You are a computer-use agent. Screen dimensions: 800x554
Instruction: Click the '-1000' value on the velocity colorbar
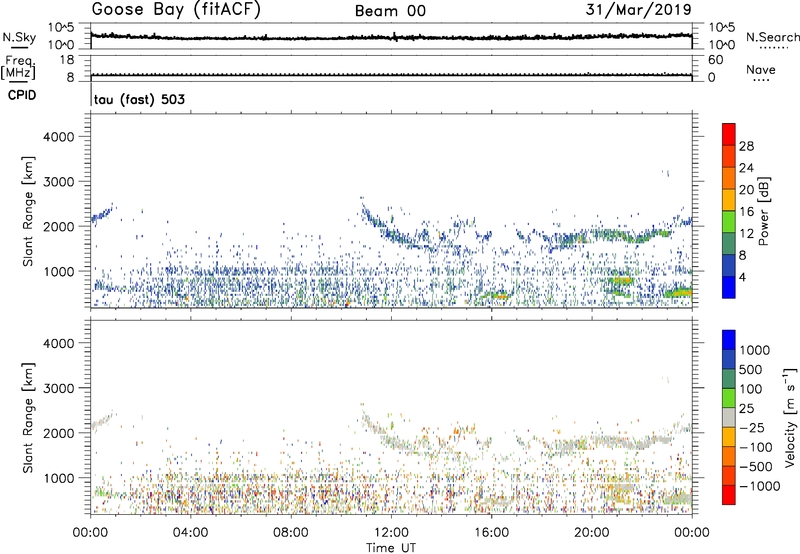pyautogui.click(x=760, y=486)
